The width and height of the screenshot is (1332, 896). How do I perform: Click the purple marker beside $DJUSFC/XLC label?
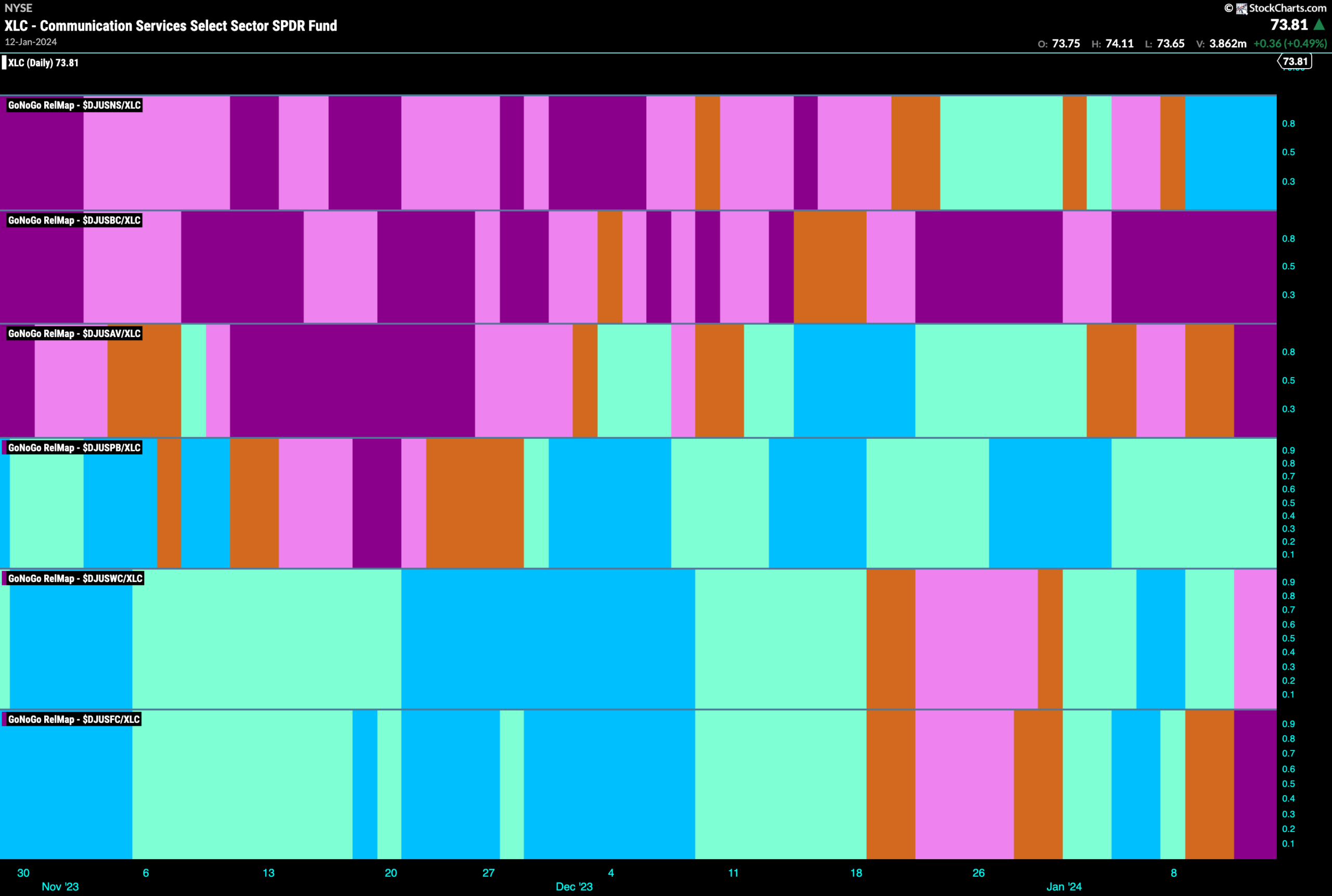[x=4, y=719]
